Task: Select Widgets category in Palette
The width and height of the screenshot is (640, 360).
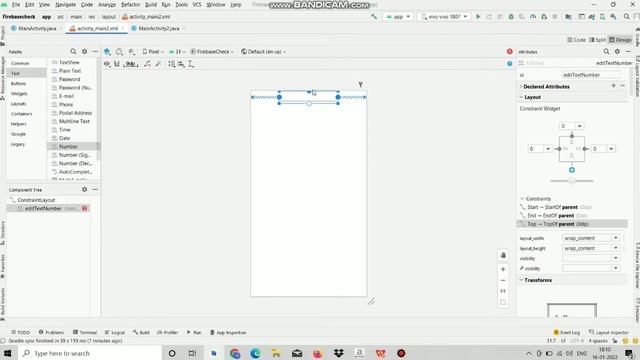Action: point(19,93)
